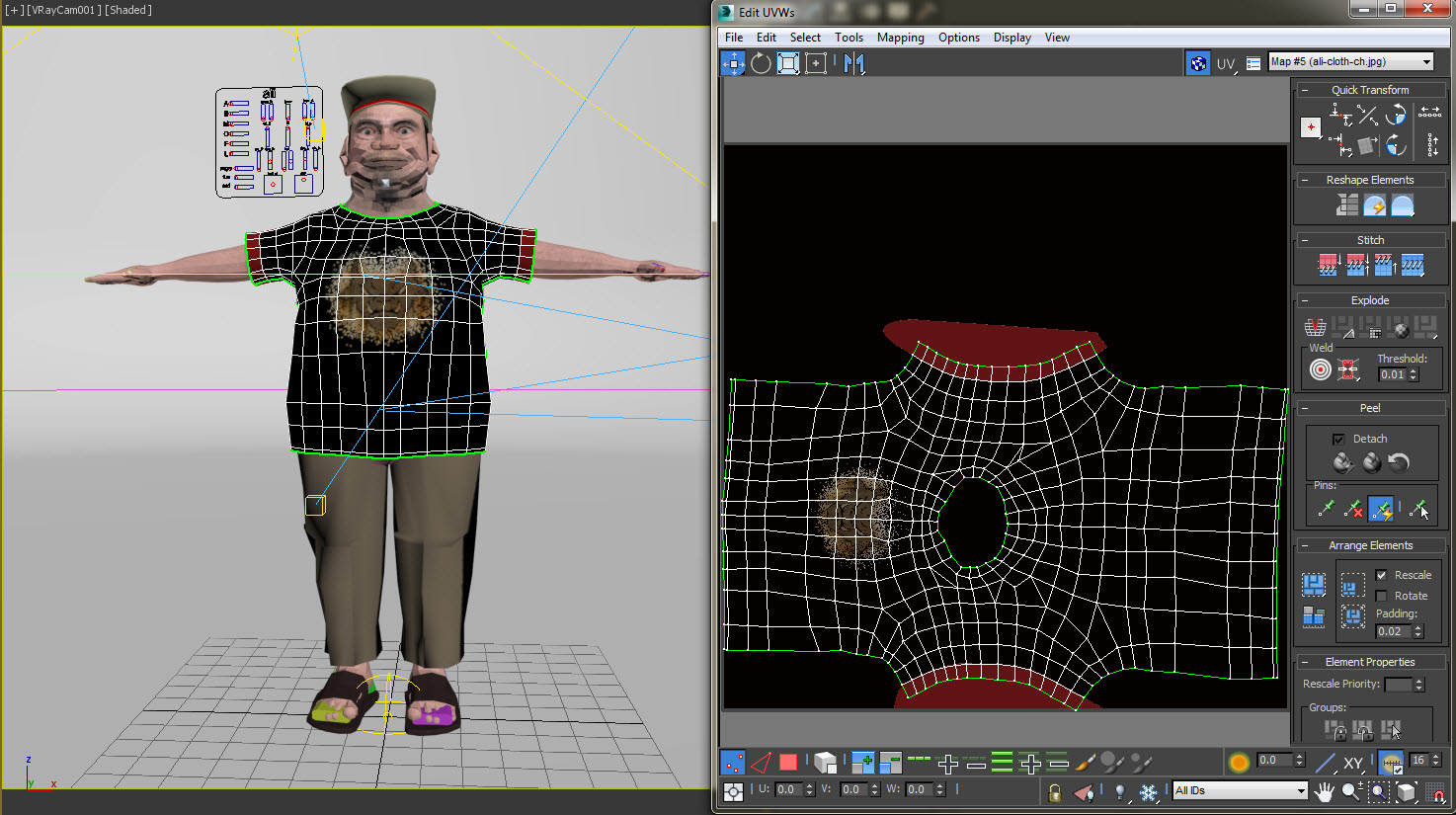
Task: Collapse the Stitch rollout panel
Action: coord(1306,239)
